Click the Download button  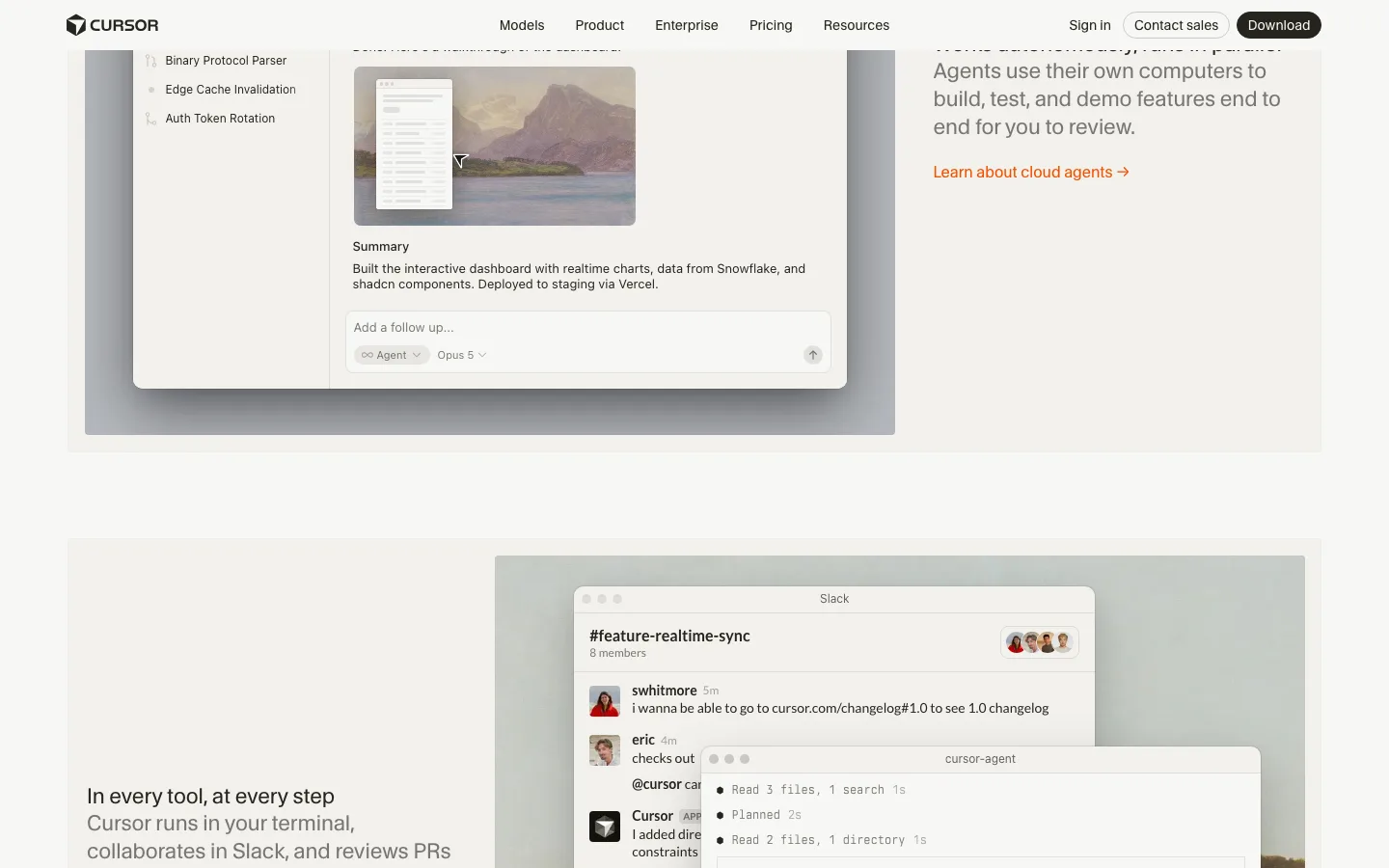[1279, 25]
